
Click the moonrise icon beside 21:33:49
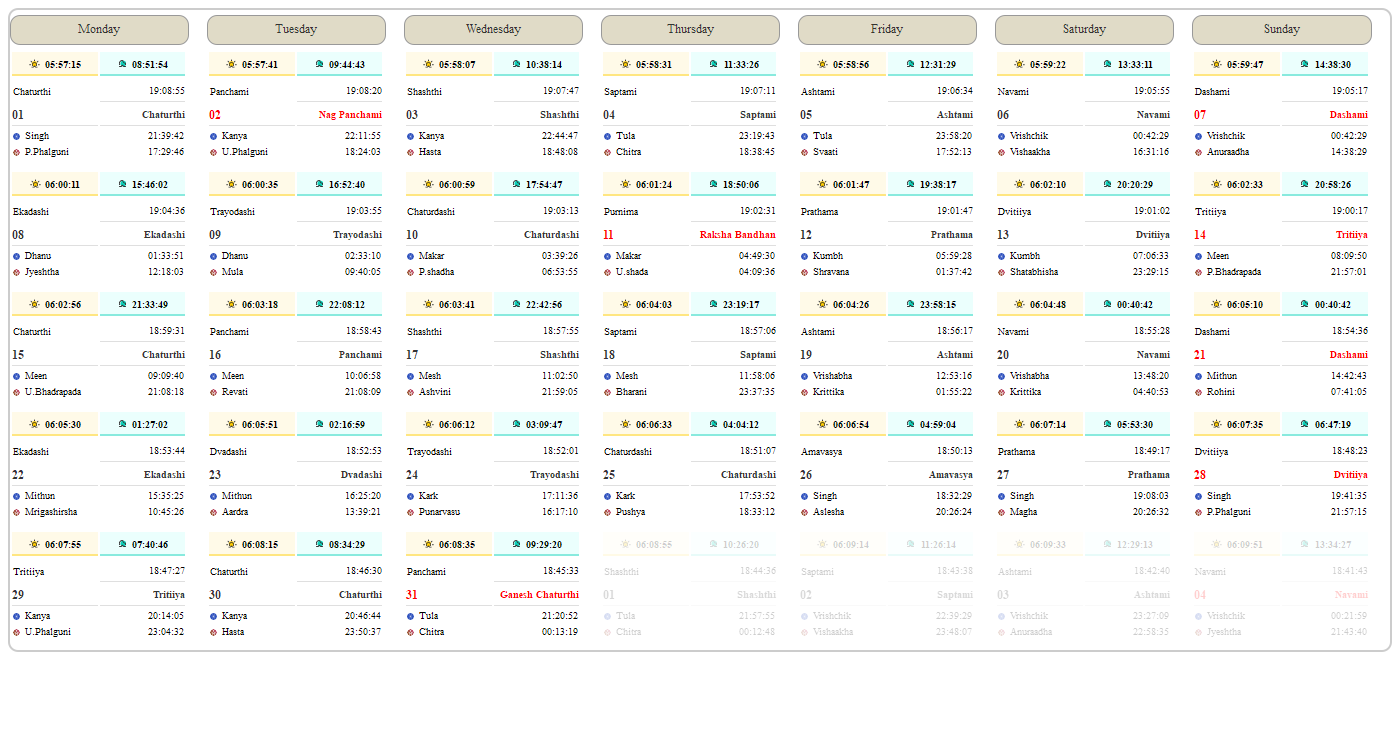pyautogui.click(x=122, y=304)
